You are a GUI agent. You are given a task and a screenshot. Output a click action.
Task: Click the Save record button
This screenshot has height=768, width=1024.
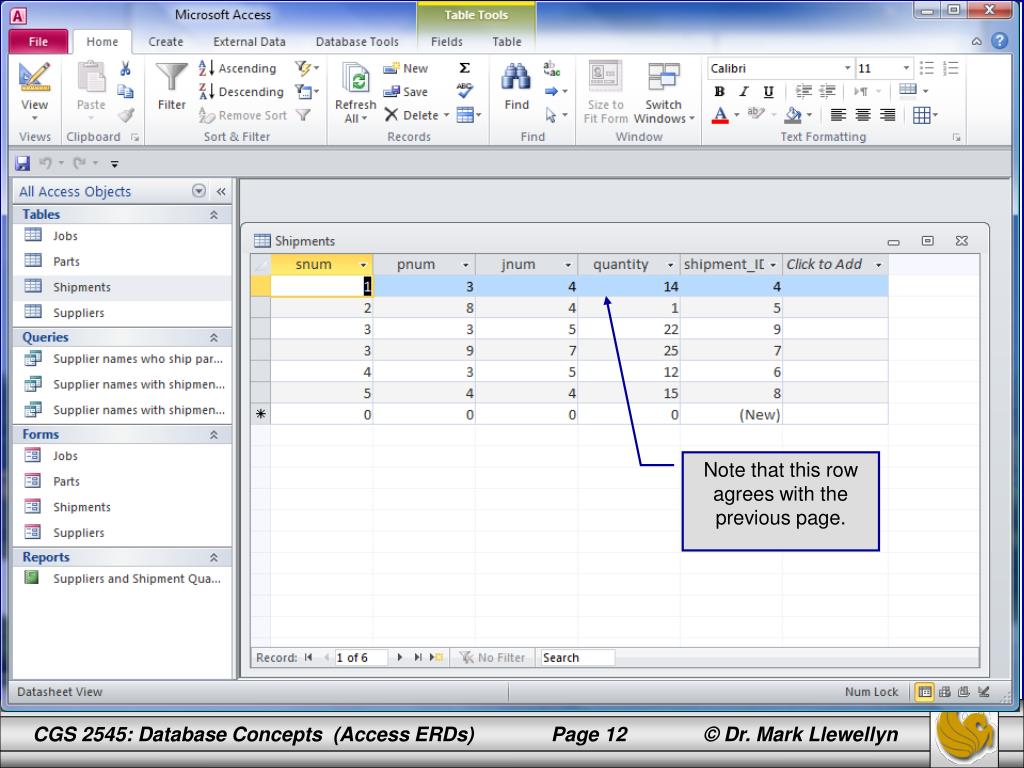pos(406,91)
